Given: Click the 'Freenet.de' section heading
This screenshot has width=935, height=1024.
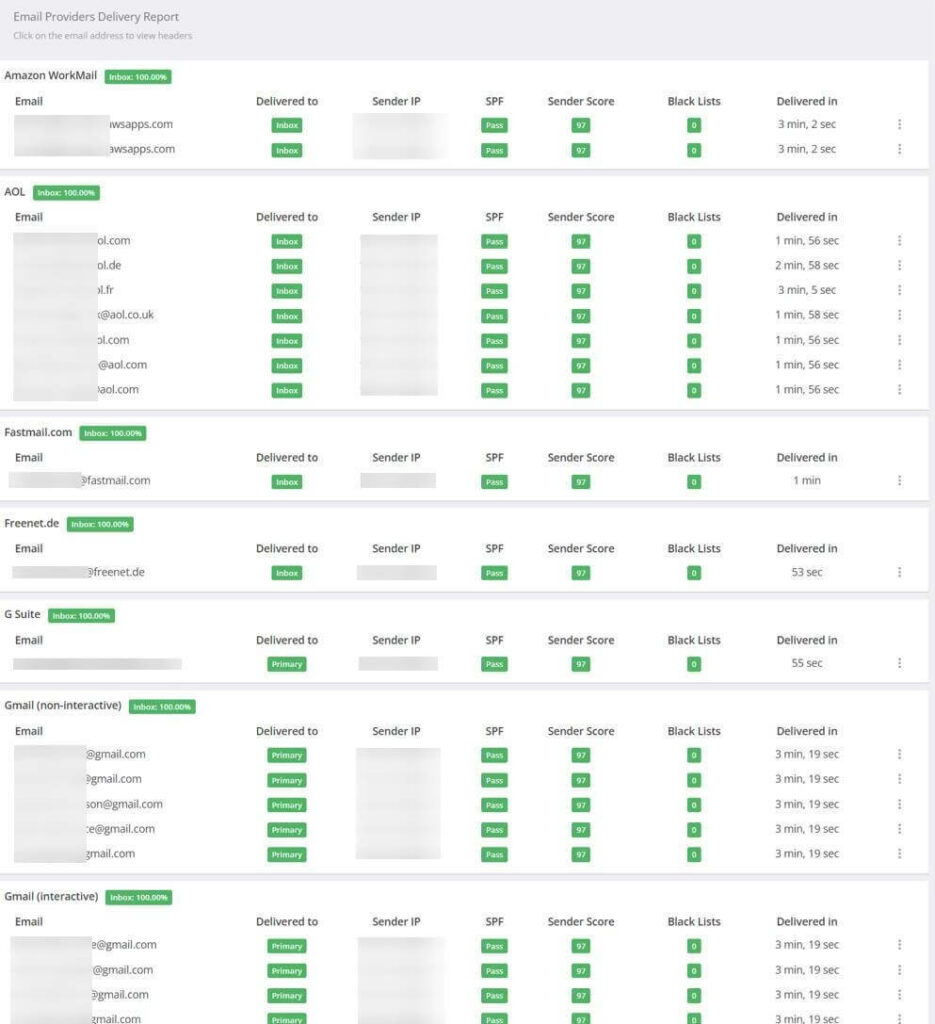Looking at the screenshot, I should pos(31,523).
